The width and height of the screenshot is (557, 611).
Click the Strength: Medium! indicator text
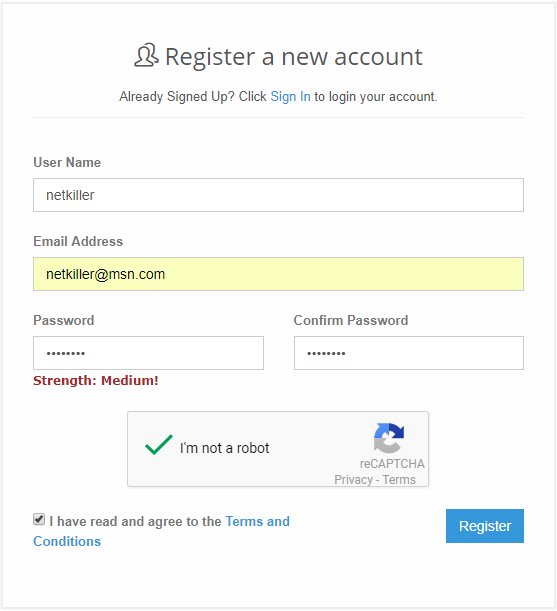[96, 380]
